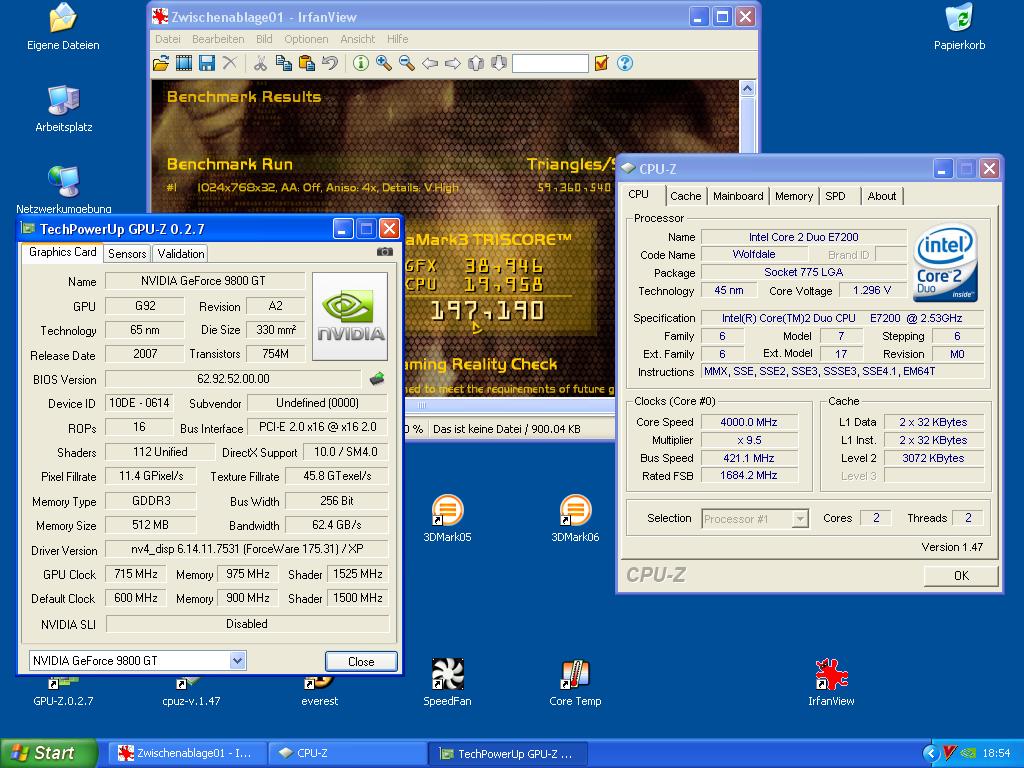Switch to the Validation tab in GPU-Z
The width and height of the screenshot is (1024, 768).
coord(181,254)
